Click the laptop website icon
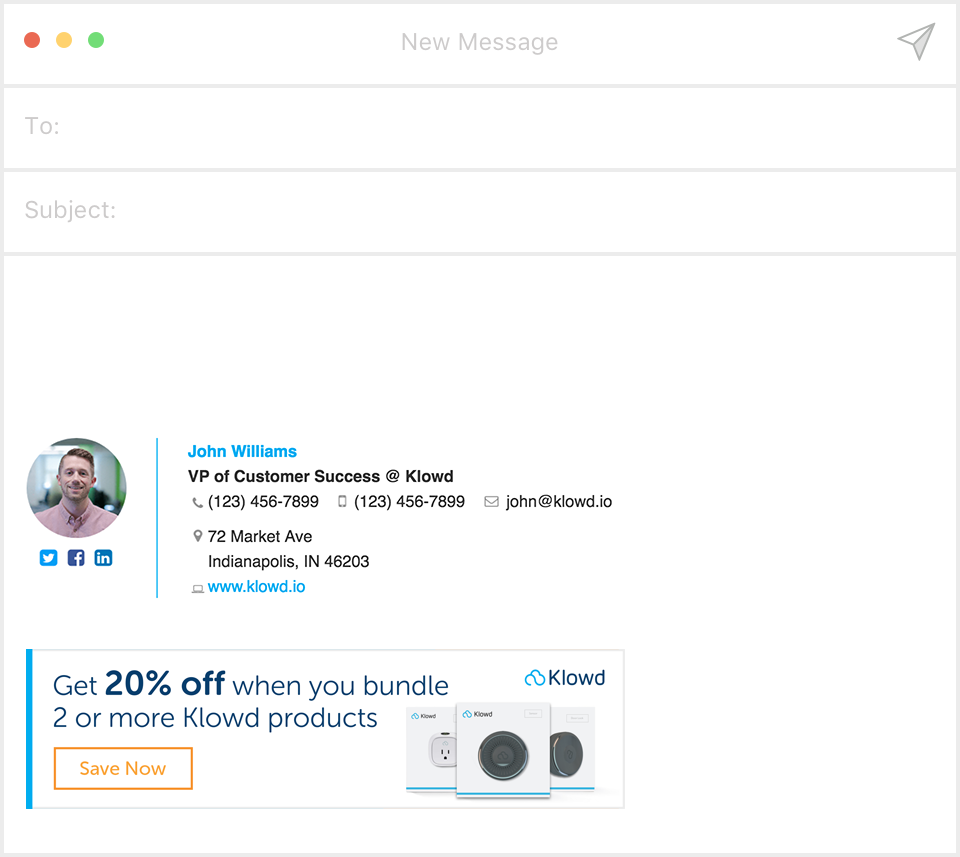Screen dimensions: 960x857 point(197,589)
